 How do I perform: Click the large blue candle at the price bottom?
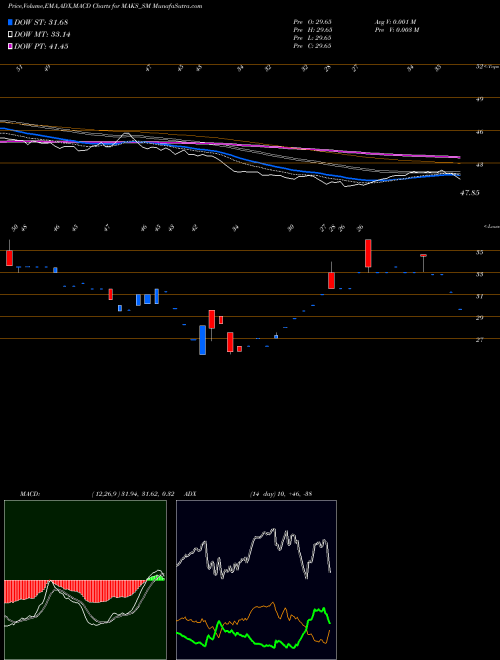point(202,340)
